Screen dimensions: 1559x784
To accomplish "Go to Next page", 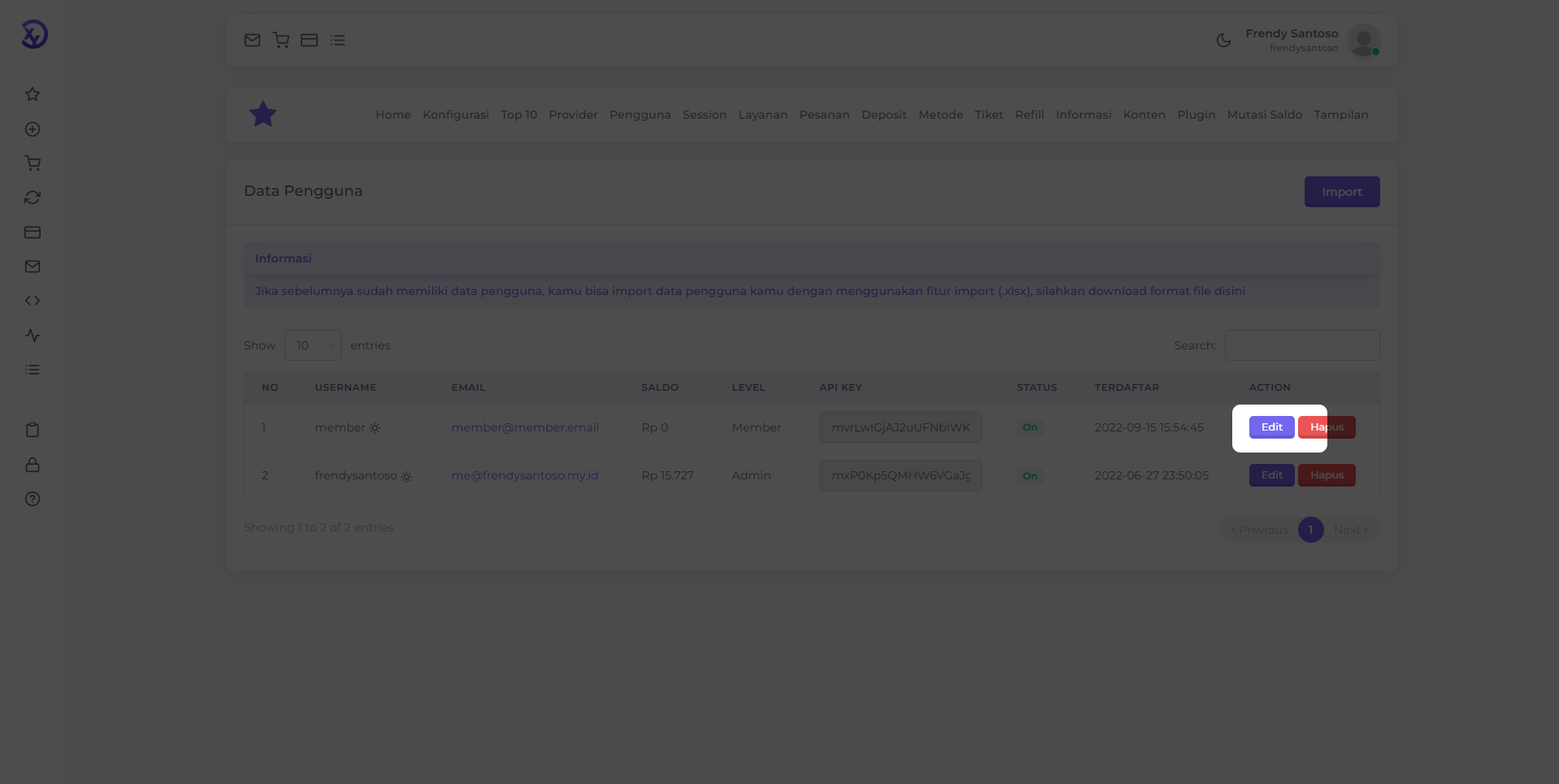I will 1351,530.
